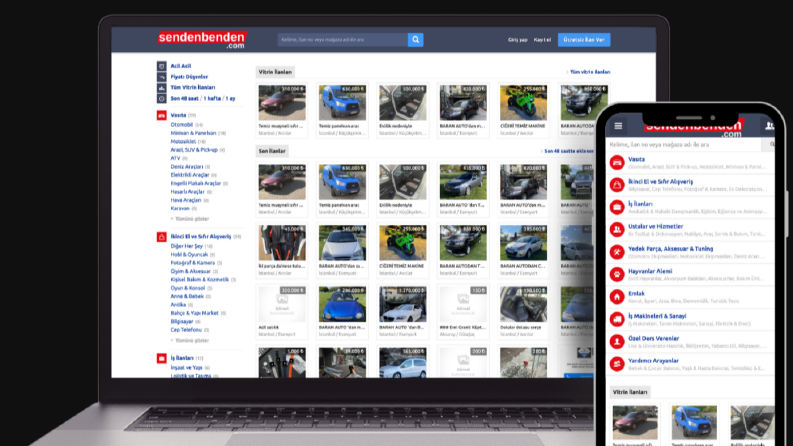Click the red shopping bag icon on laptop sidebar

pos(161,237)
